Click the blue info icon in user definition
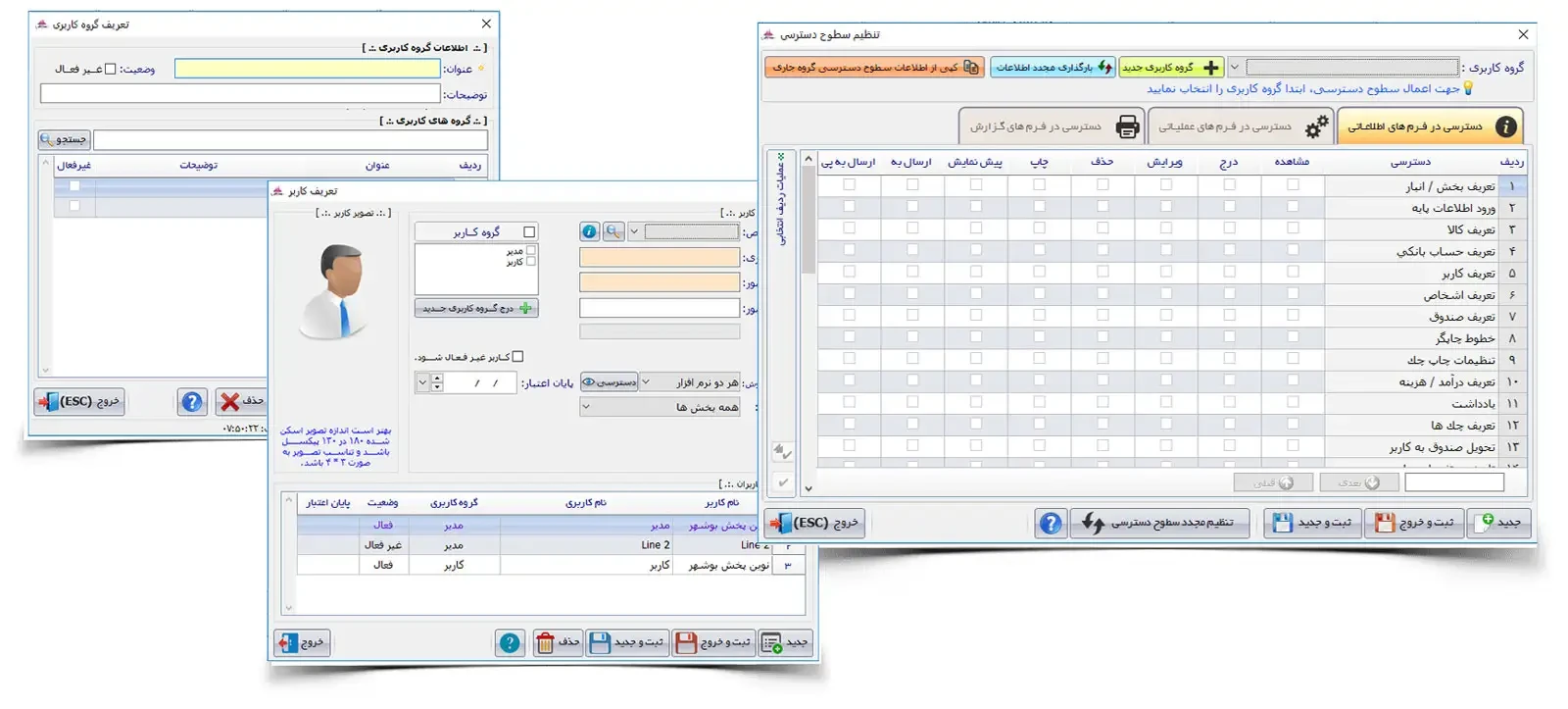The height and width of the screenshot is (709, 1568). click(589, 232)
